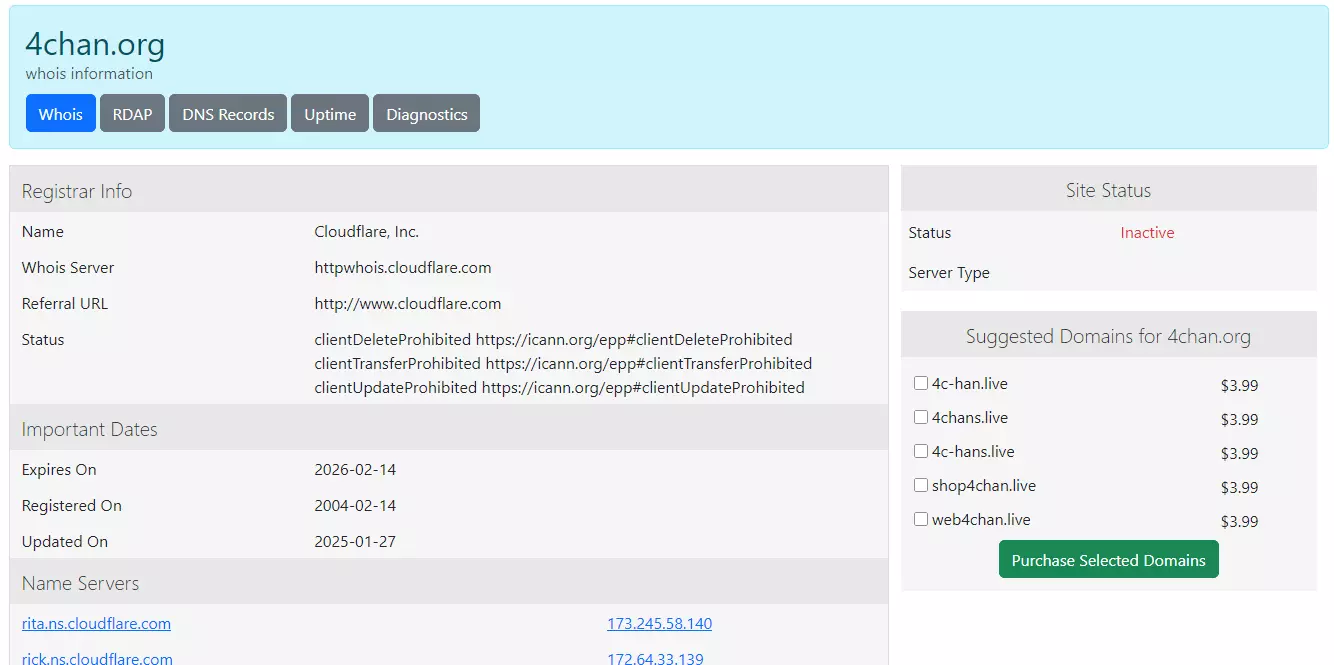Click the Updated On label
The image size is (1334, 665).
tap(65, 542)
